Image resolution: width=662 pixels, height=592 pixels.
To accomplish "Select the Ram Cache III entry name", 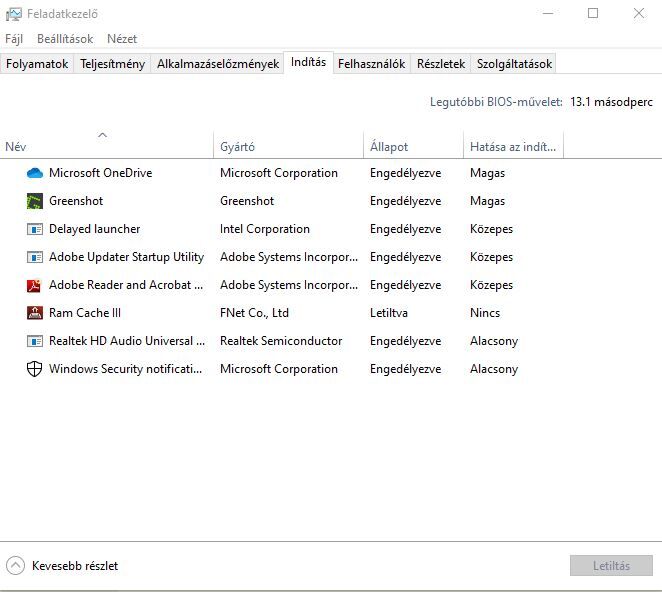I will point(85,313).
